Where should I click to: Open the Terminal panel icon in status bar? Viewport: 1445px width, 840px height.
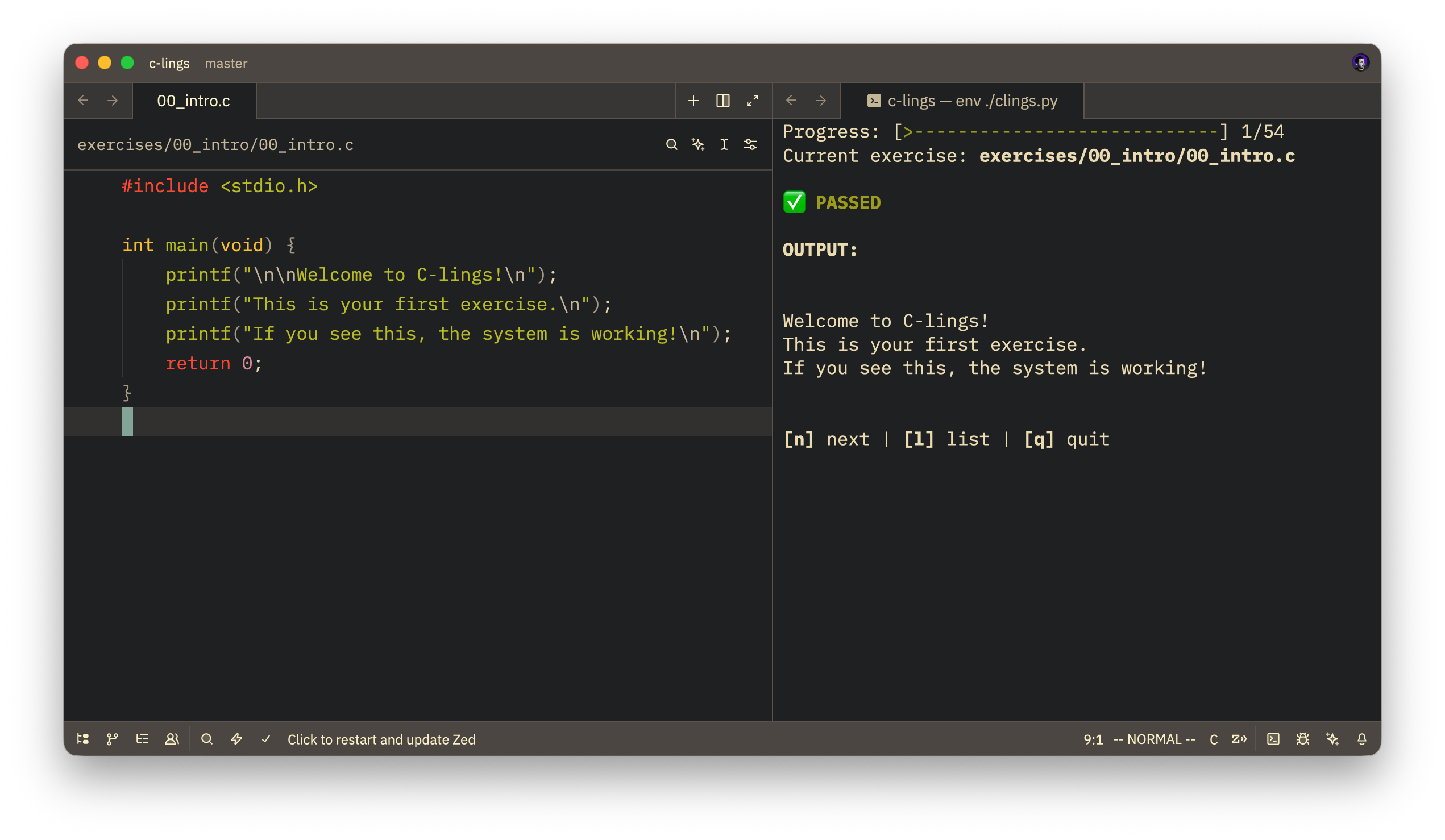1273,739
